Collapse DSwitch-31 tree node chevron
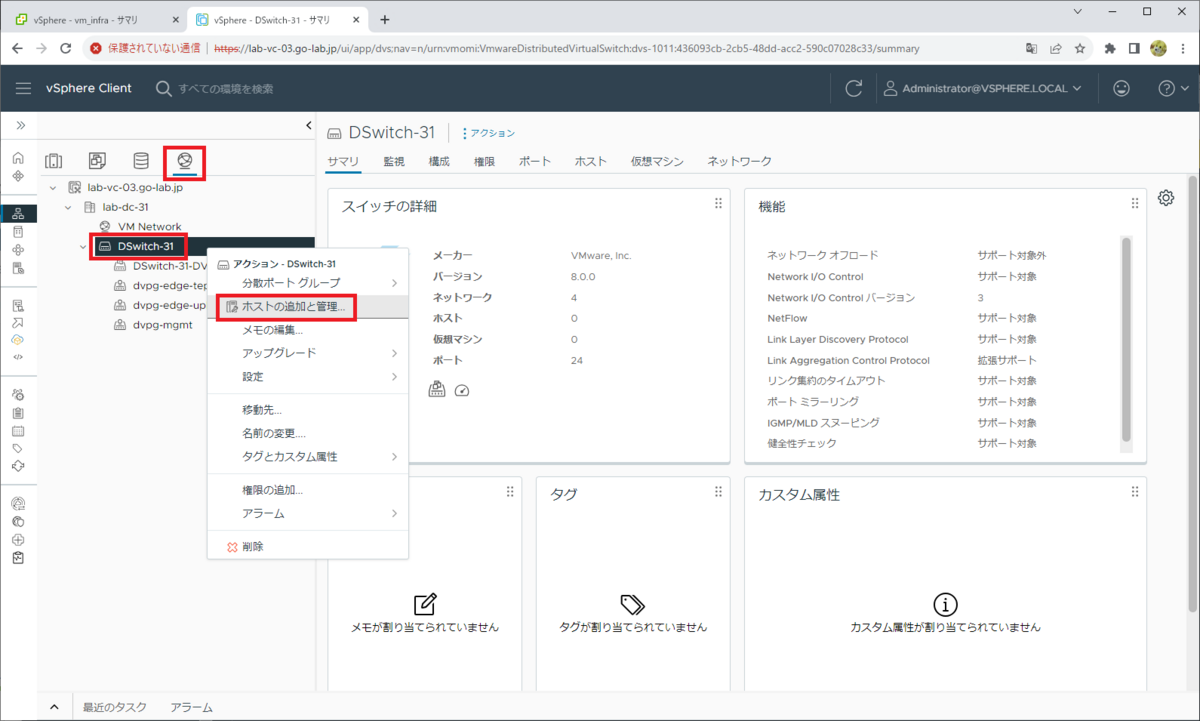This screenshot has width=1200, height=721. 84,246
